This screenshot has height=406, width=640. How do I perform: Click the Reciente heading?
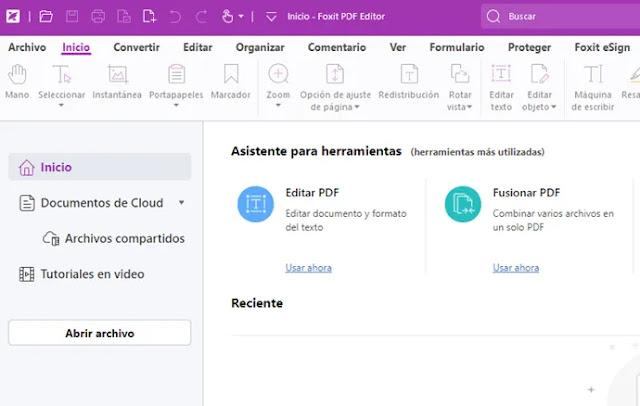pyautogui.click(x=257, y=303)
